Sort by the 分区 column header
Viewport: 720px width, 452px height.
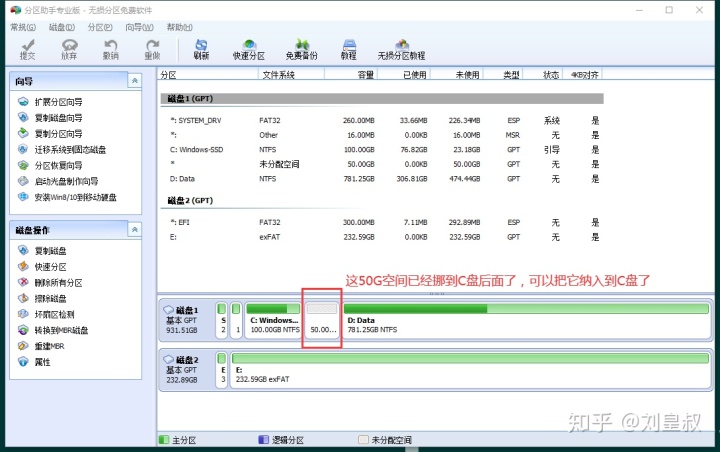click(x=208, y=75)
